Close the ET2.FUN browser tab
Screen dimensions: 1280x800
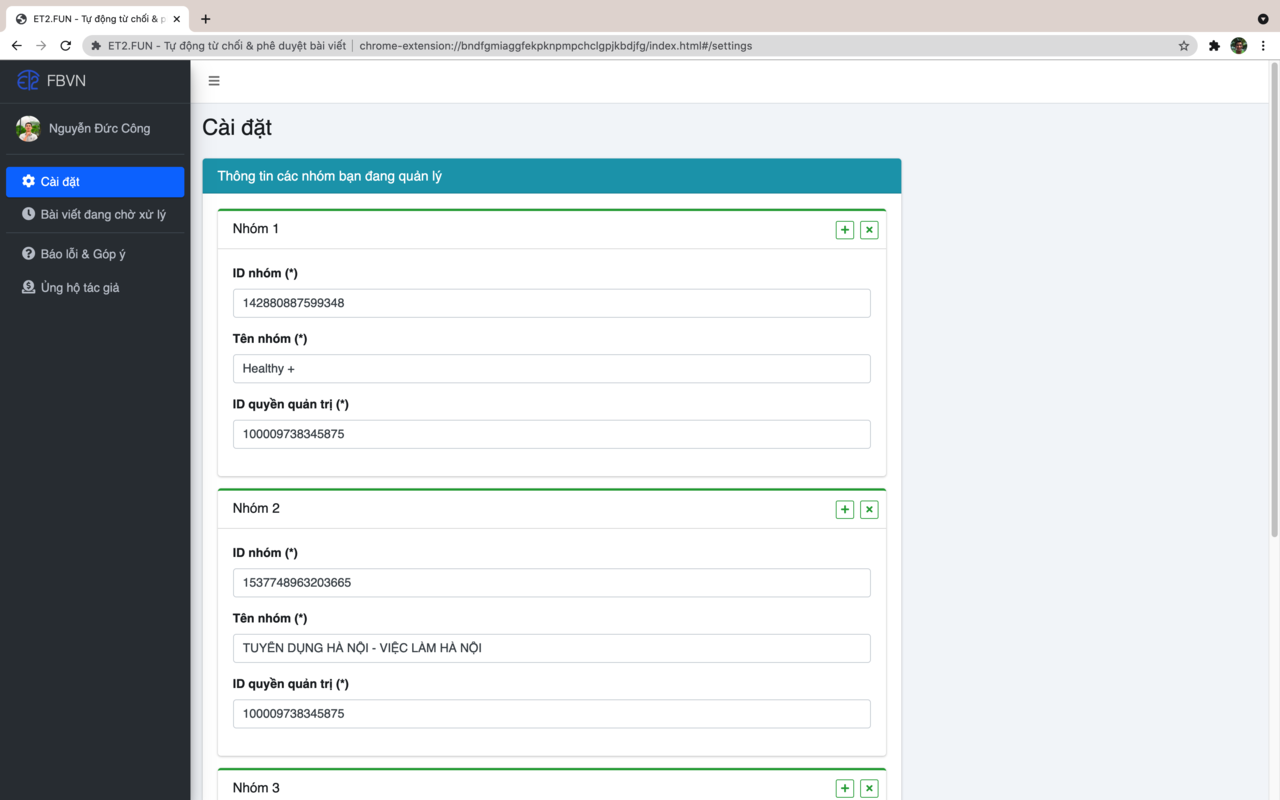tap(177, 19)
